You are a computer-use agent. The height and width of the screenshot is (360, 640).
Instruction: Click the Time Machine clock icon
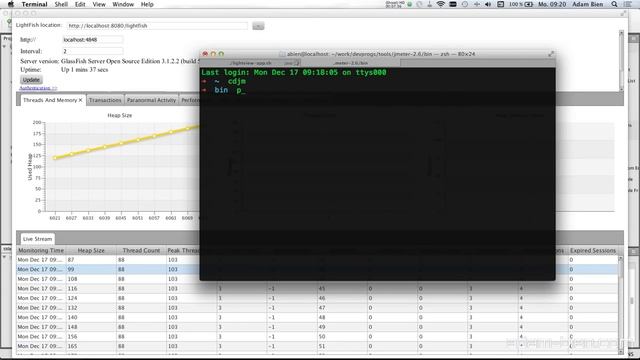[465, 4]
